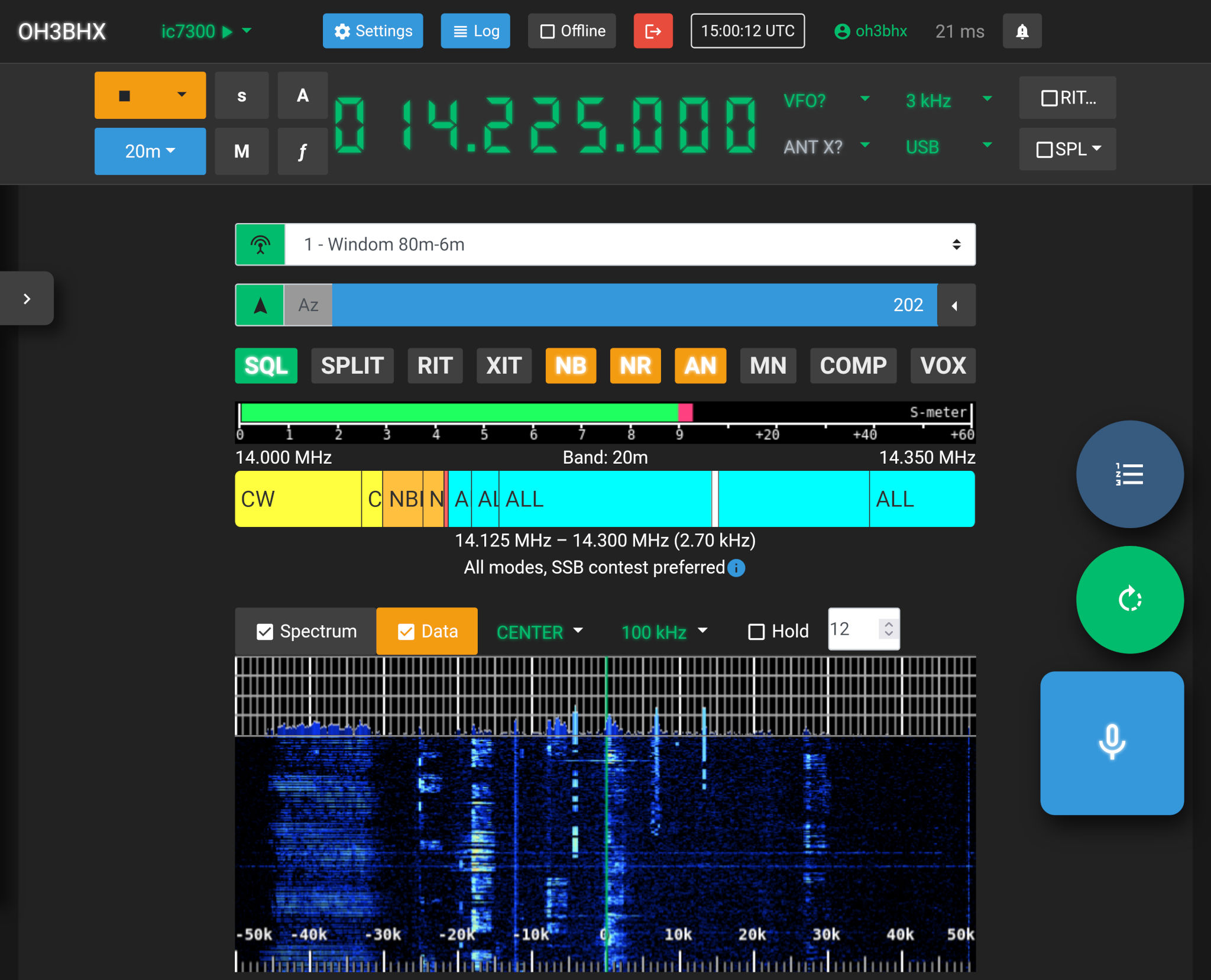The width and height of the screenshot is (1211, 980).
Task: Open notifications via the bell icon
Action: click(x=1022, y=31)
